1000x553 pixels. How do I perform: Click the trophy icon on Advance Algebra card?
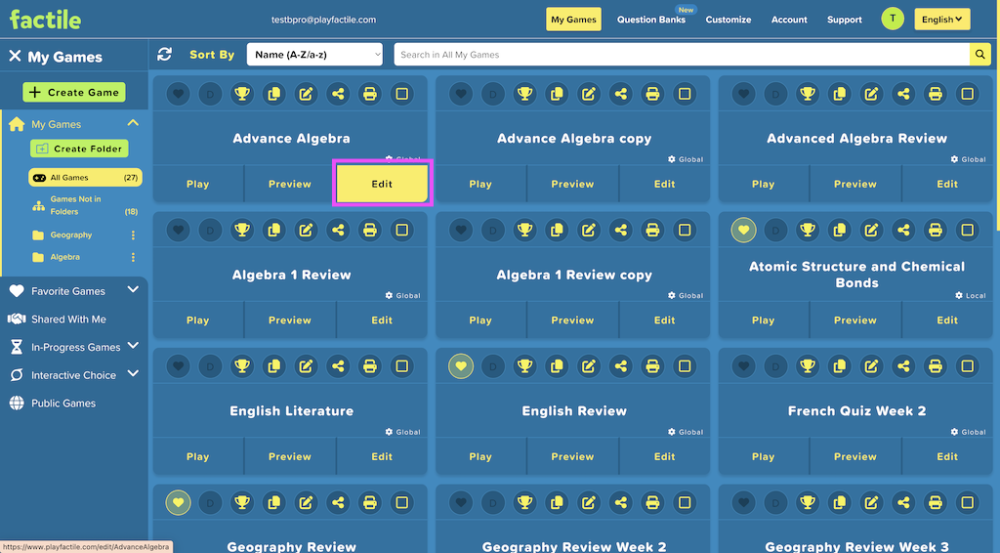pyautogui.click(x=242, y=94)
